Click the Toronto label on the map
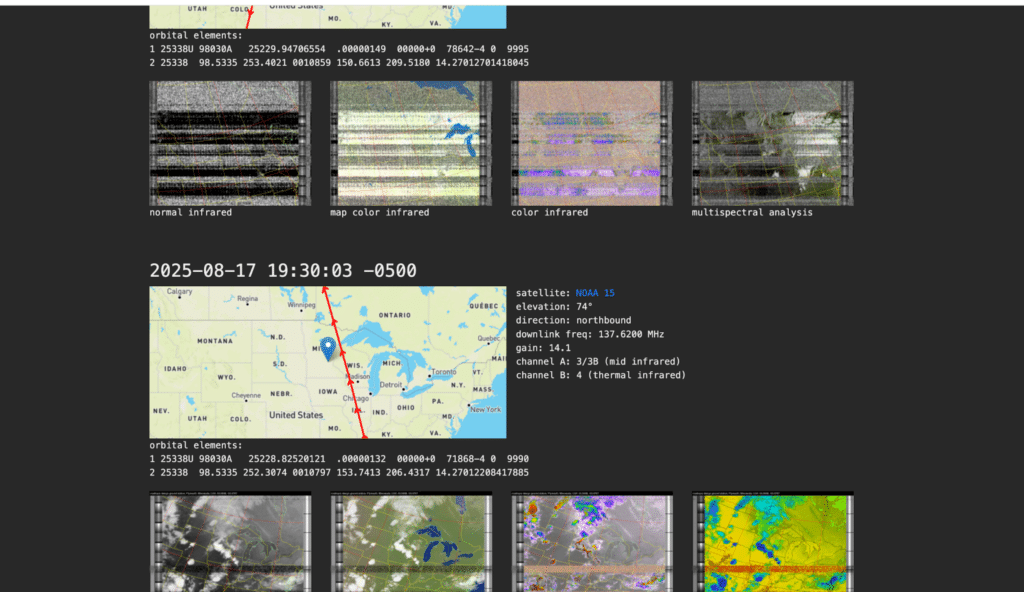Screen dimensions: 1024x592 tap(444, 372)
